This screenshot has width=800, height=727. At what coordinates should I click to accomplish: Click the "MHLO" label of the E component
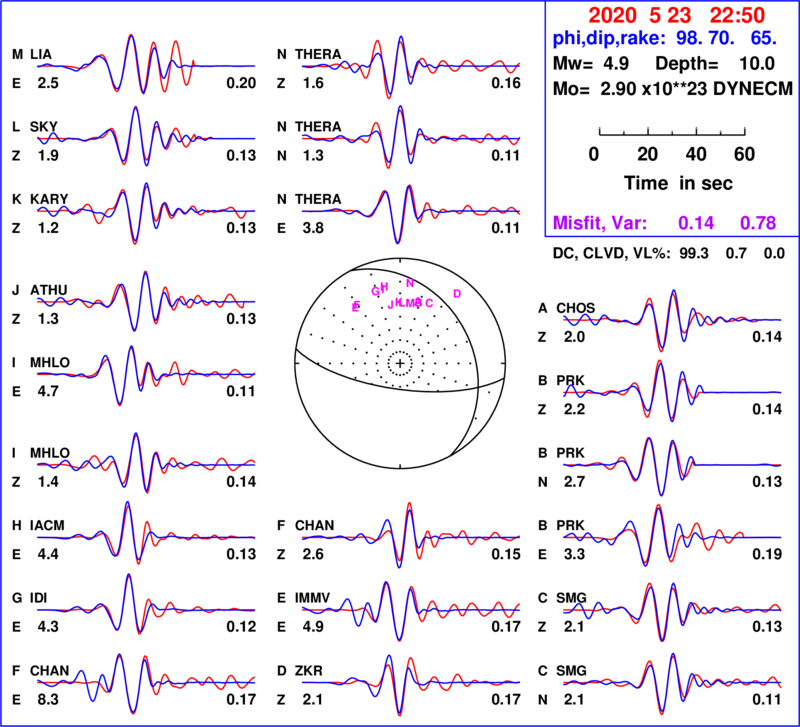coord(49,362)
